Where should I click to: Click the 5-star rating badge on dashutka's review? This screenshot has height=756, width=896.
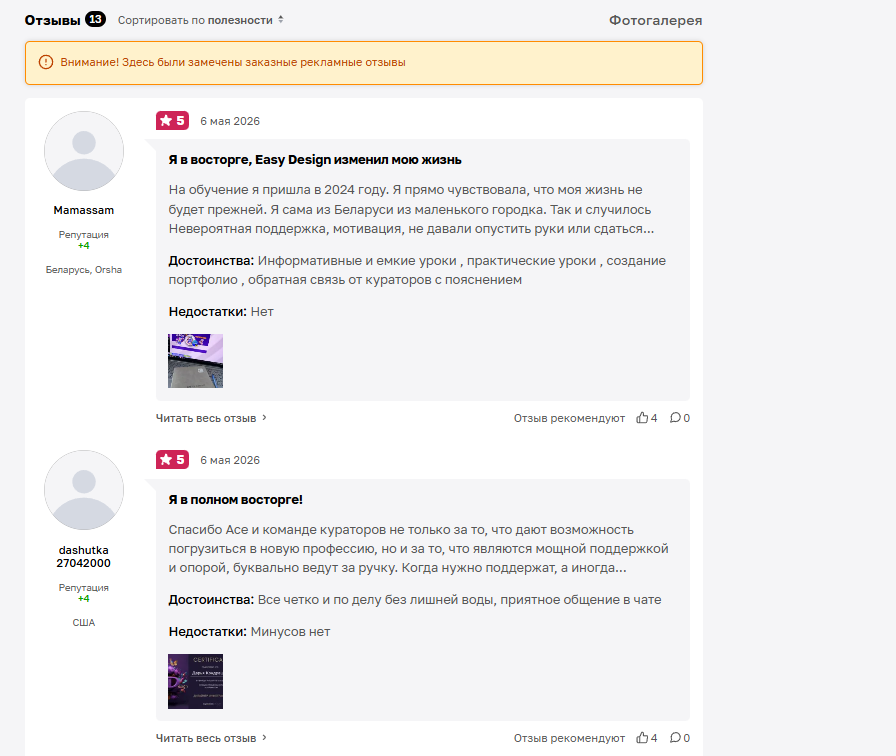pos(173,460)
